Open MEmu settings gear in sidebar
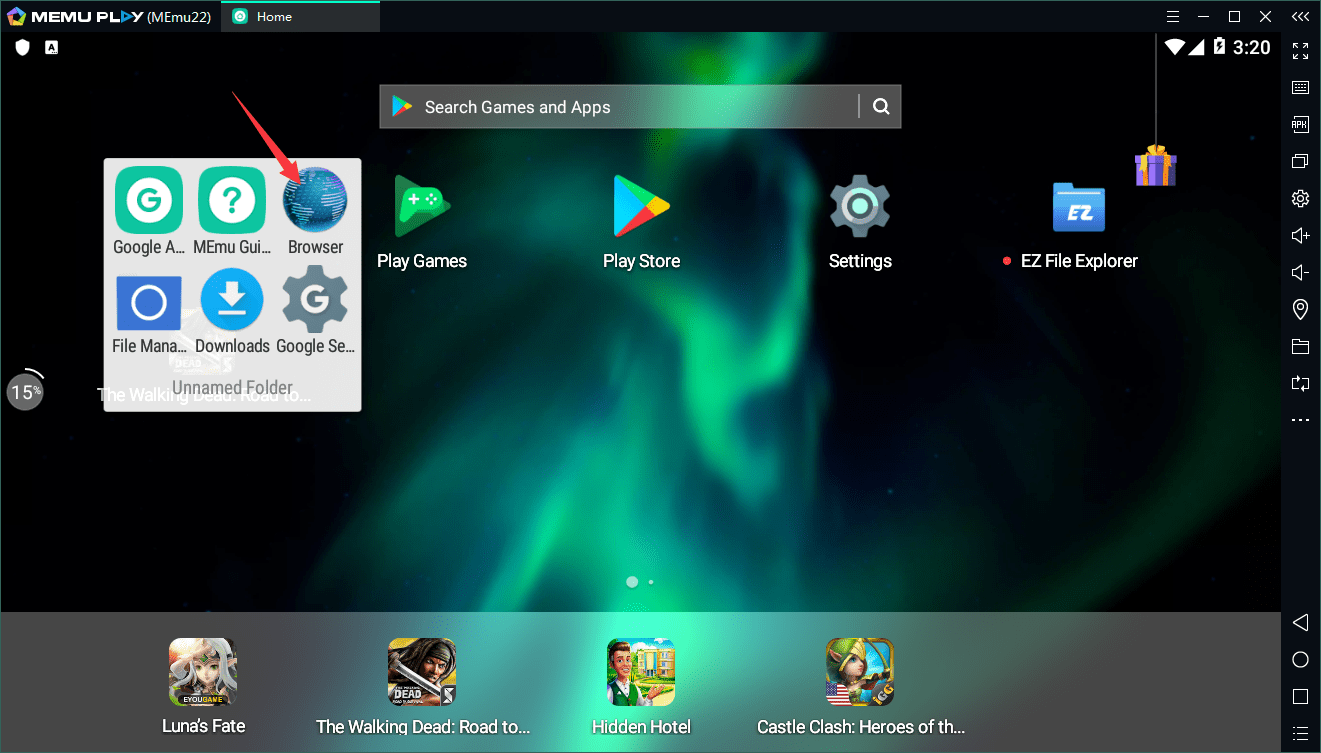 (1300, 198)
